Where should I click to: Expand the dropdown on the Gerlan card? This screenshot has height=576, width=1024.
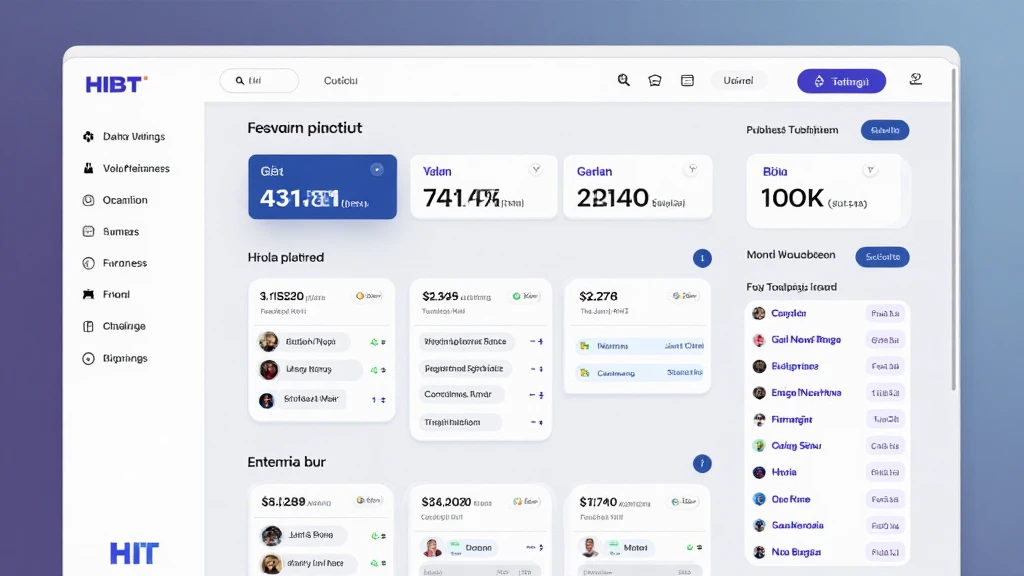pos(692,170)
